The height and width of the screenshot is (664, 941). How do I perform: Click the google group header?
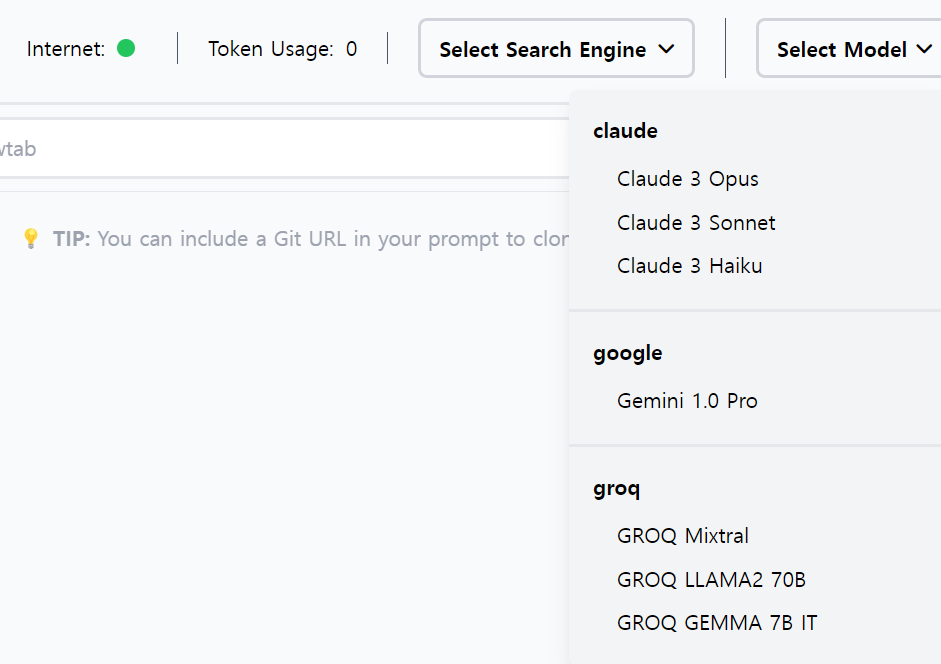pos(627,353)
